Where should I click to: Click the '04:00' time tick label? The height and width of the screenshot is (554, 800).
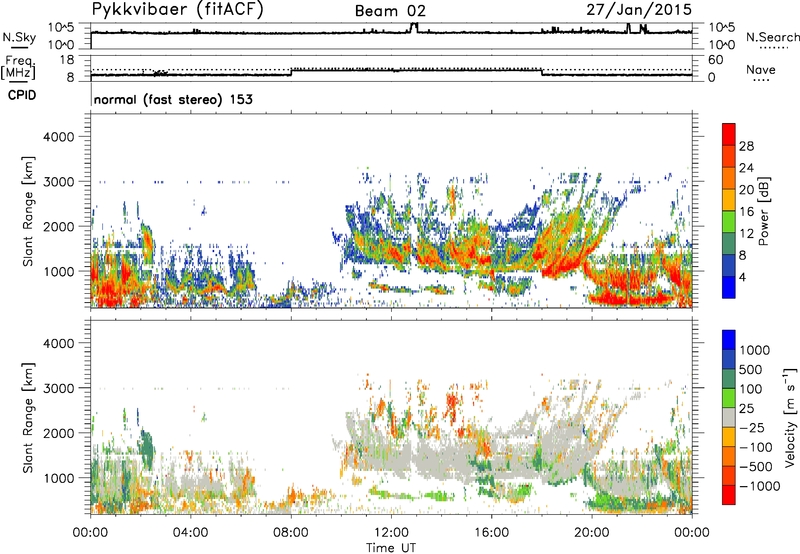click(x=190, y=533)
